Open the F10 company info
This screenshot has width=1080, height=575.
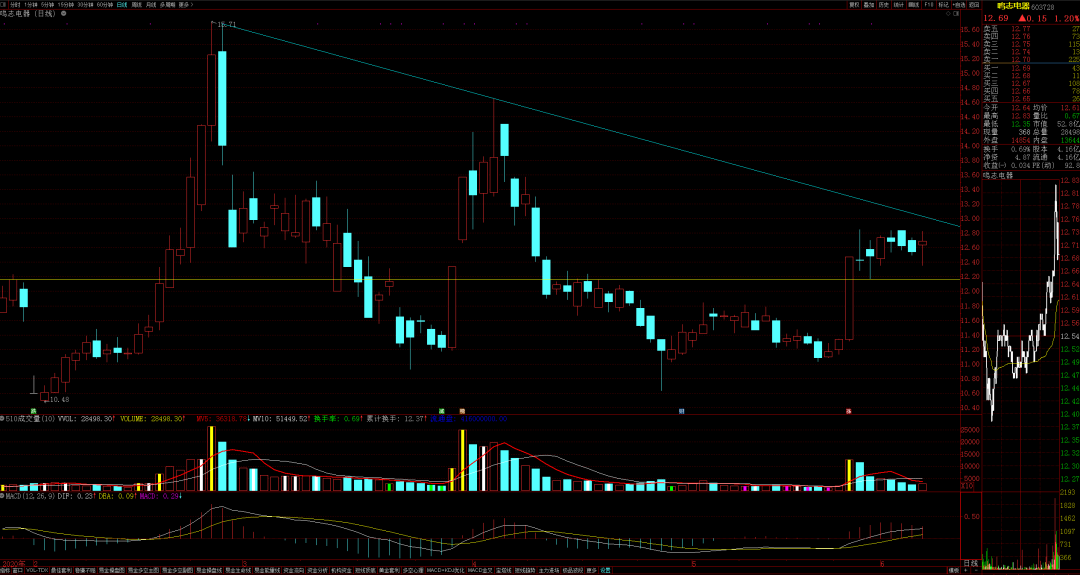point(928,5)
